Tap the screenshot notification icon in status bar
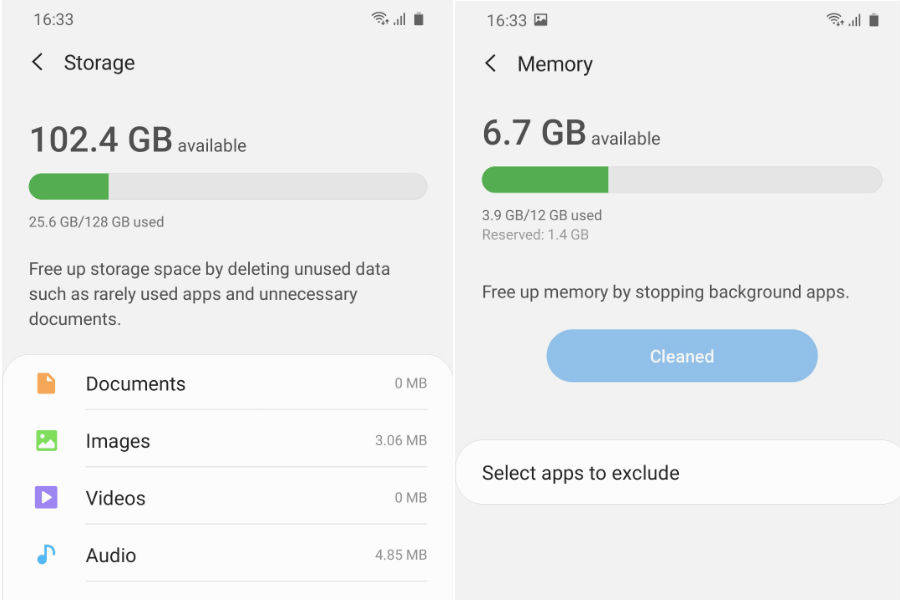This screenshot has height=600, width=900. [541, 20]
